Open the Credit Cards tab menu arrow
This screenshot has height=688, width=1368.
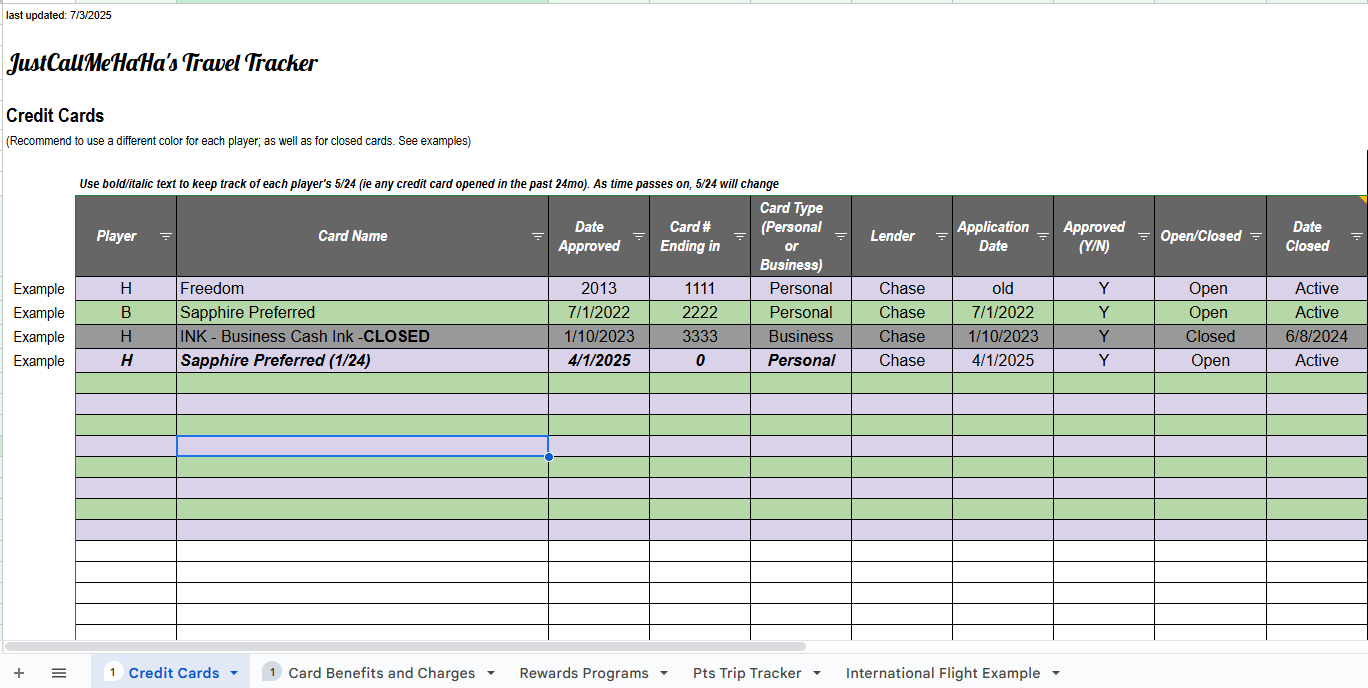(x=234, y=673)
